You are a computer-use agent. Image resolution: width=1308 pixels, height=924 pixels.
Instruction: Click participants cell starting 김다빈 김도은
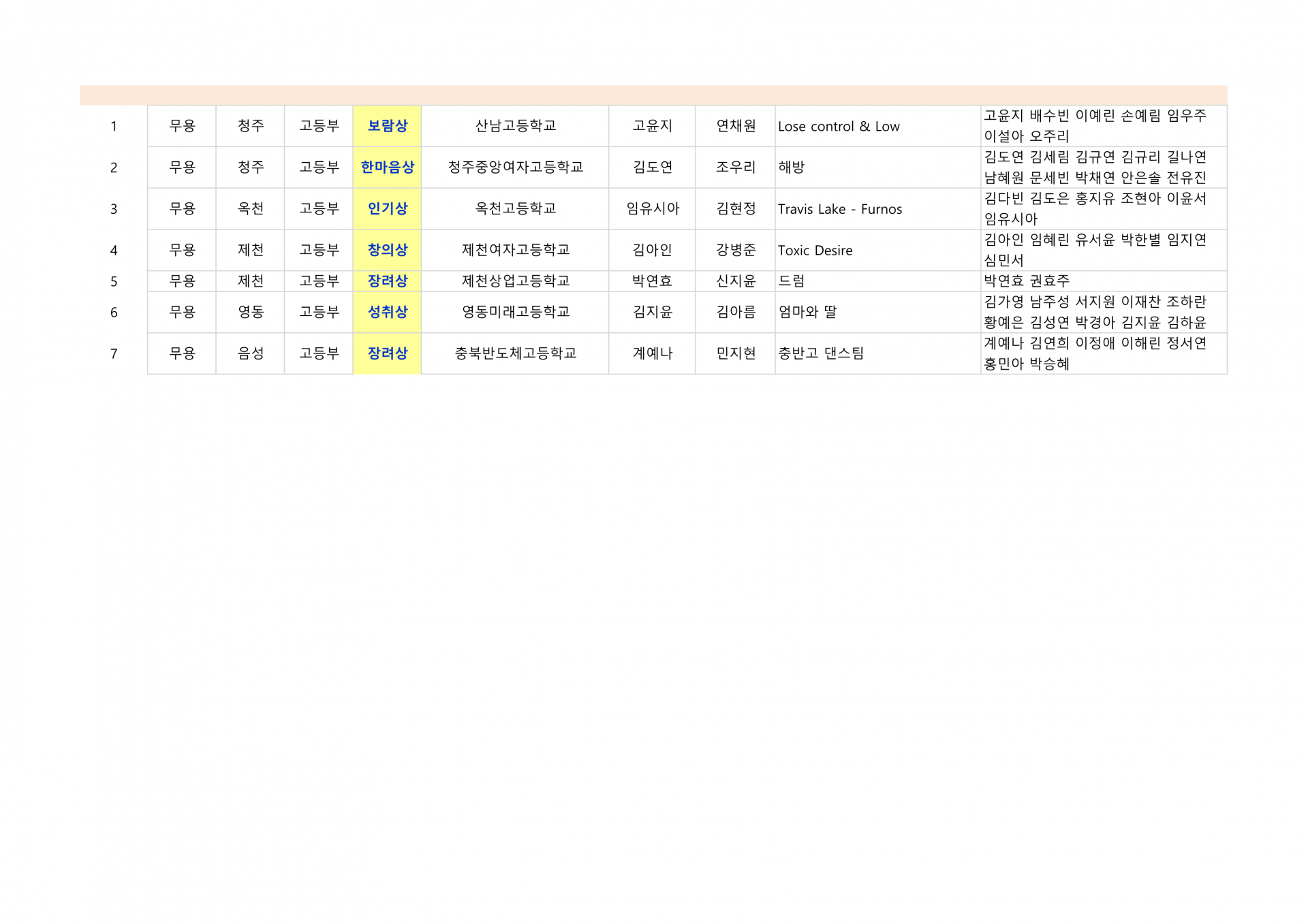[1104, 209]
